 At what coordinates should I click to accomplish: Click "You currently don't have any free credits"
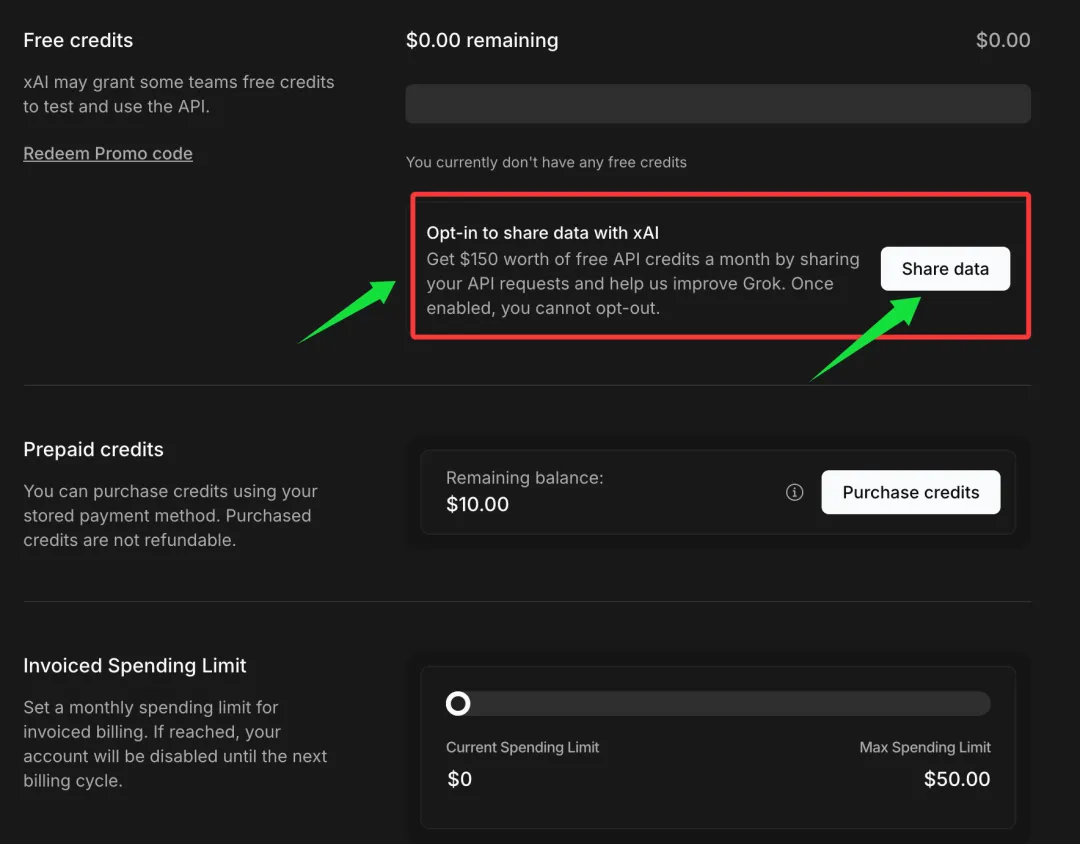546,162
